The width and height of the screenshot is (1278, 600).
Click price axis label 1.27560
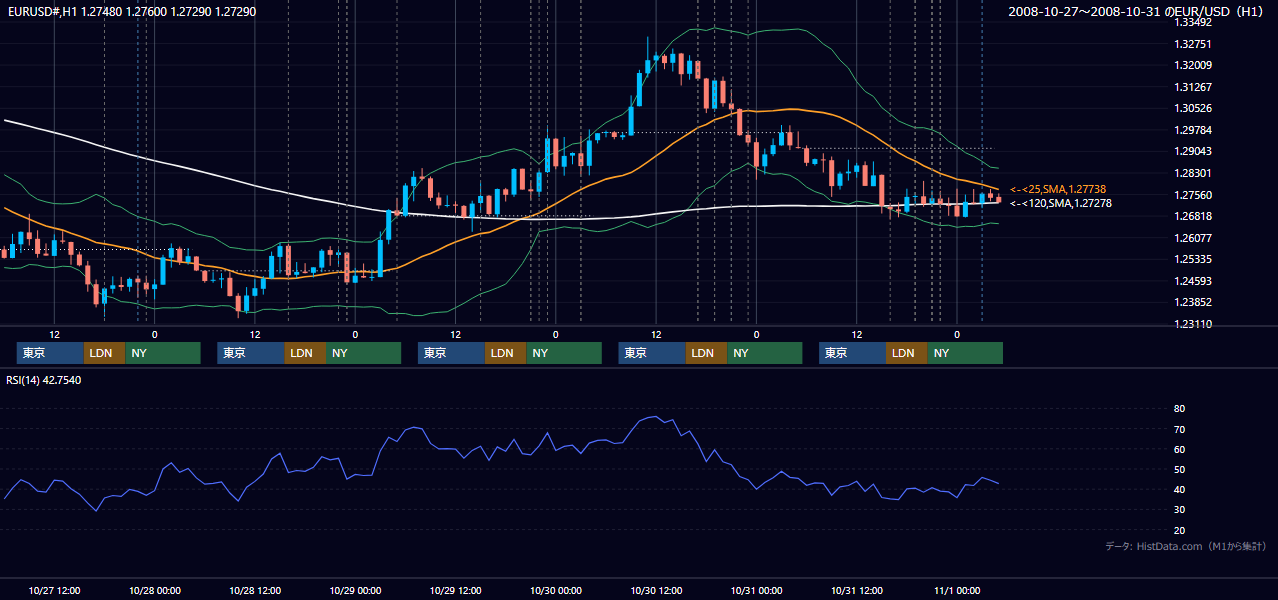1194,195
